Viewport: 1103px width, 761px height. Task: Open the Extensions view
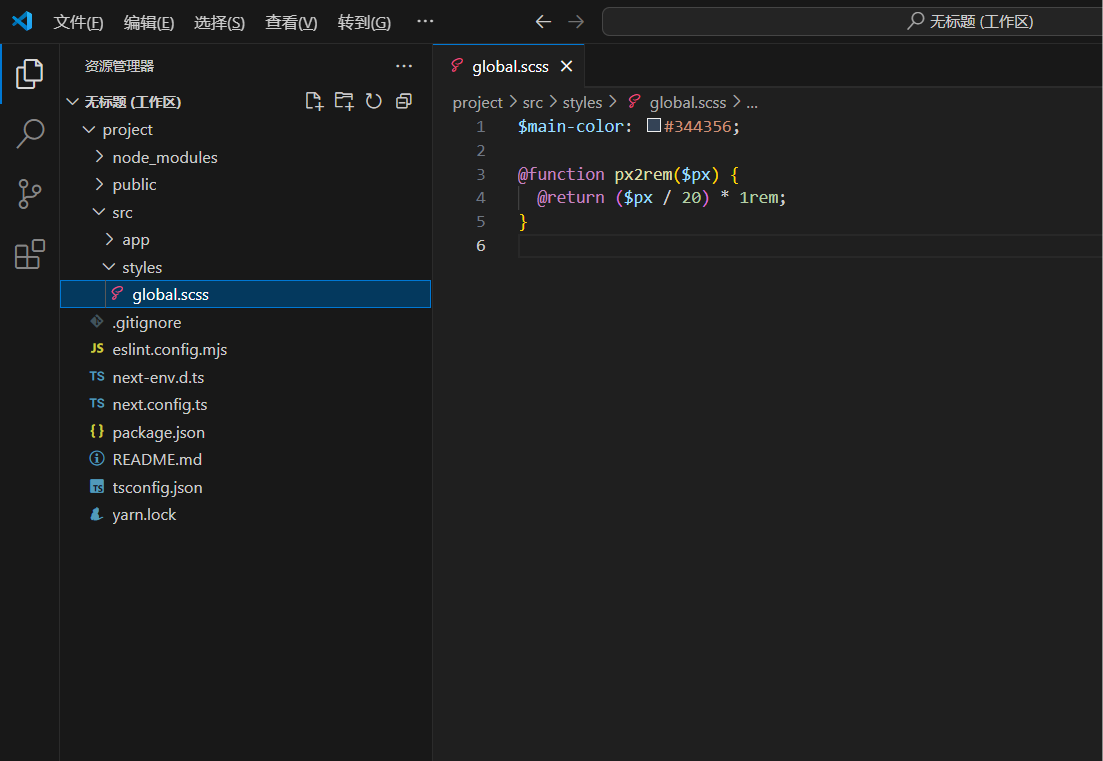[x=30, y=254]
